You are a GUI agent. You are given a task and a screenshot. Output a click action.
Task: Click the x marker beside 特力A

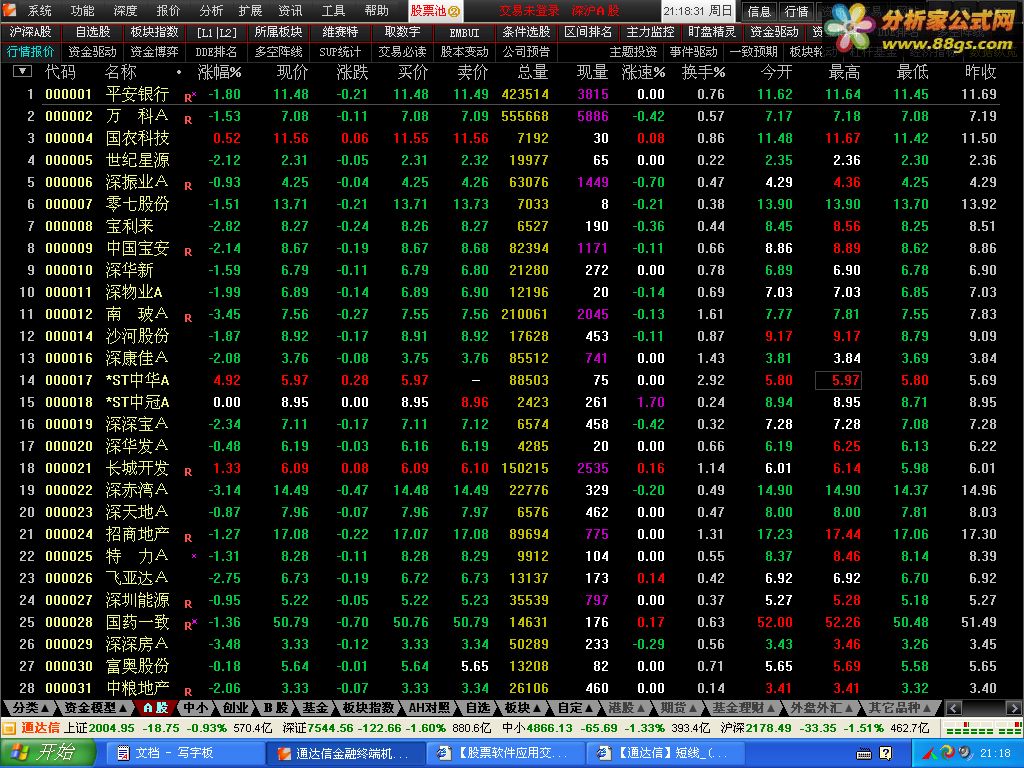point(194,556)
